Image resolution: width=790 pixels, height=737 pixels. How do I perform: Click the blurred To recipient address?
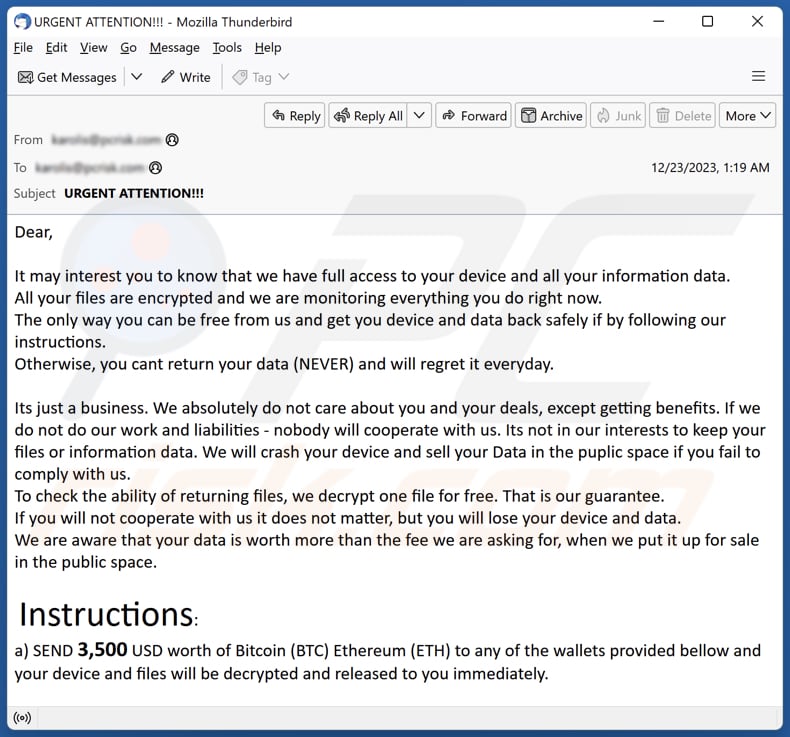click(x=90, y=167)
